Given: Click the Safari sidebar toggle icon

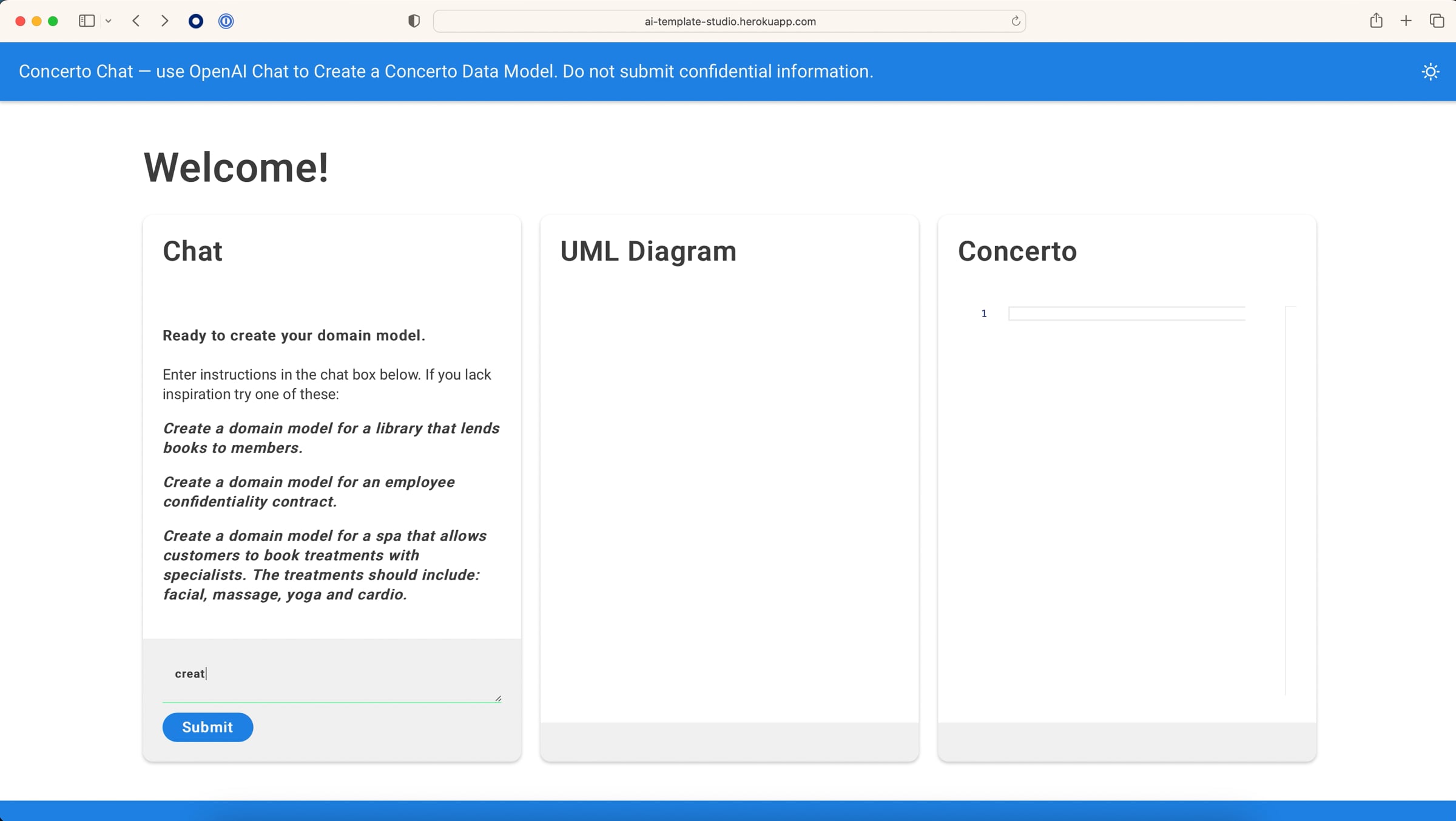Looking at the screenshot, I should (x=87, y=21).
